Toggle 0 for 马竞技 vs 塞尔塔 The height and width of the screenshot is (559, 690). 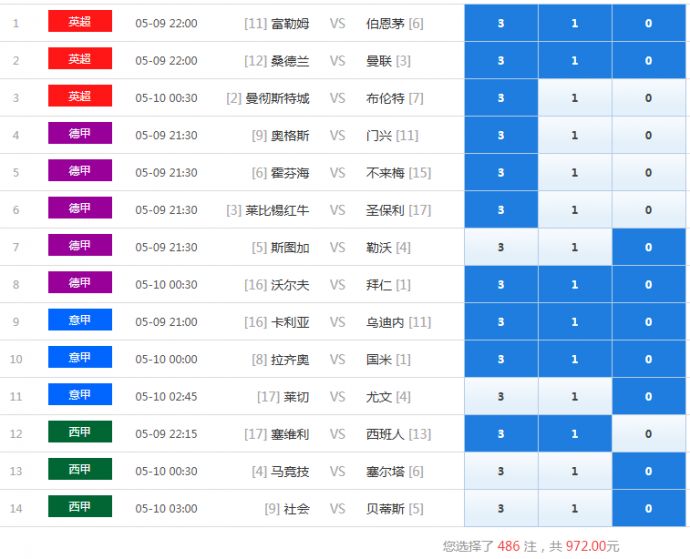649,471
